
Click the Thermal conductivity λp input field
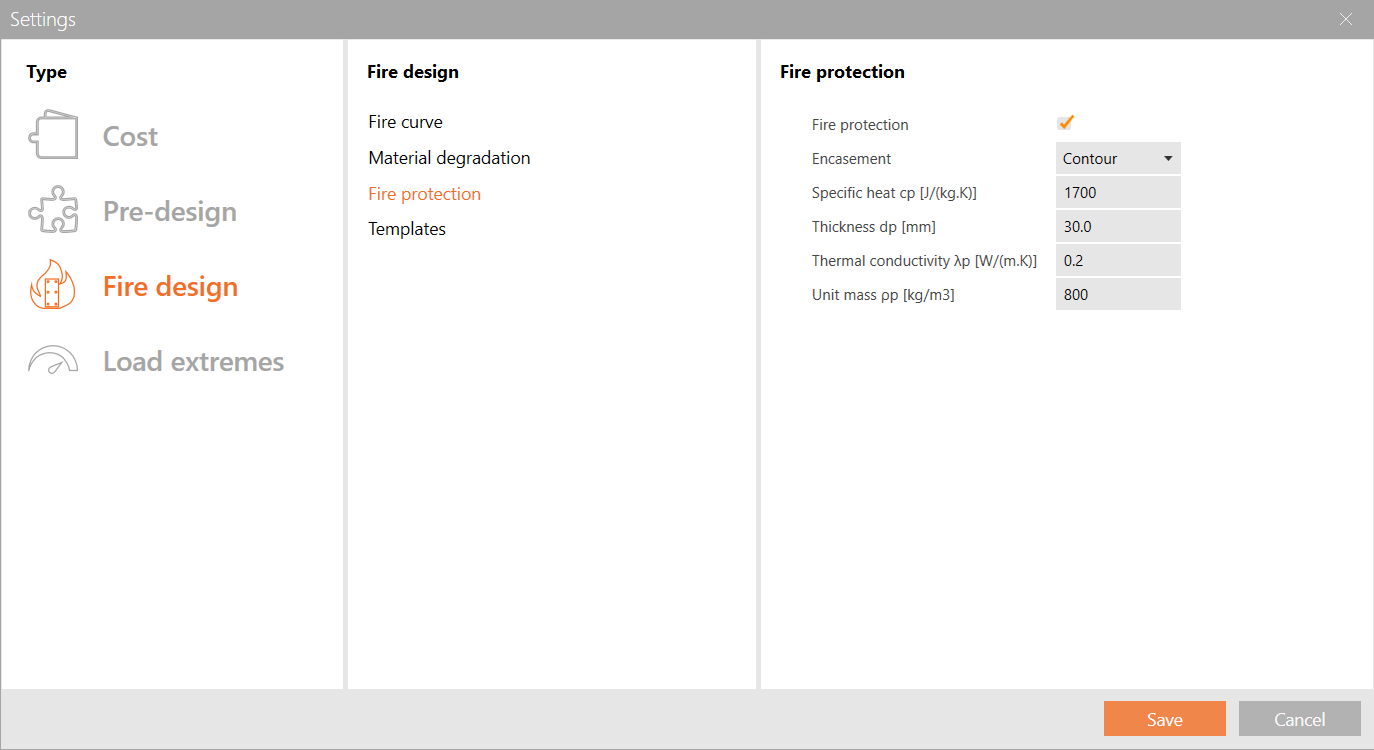tap(1118, 260)
